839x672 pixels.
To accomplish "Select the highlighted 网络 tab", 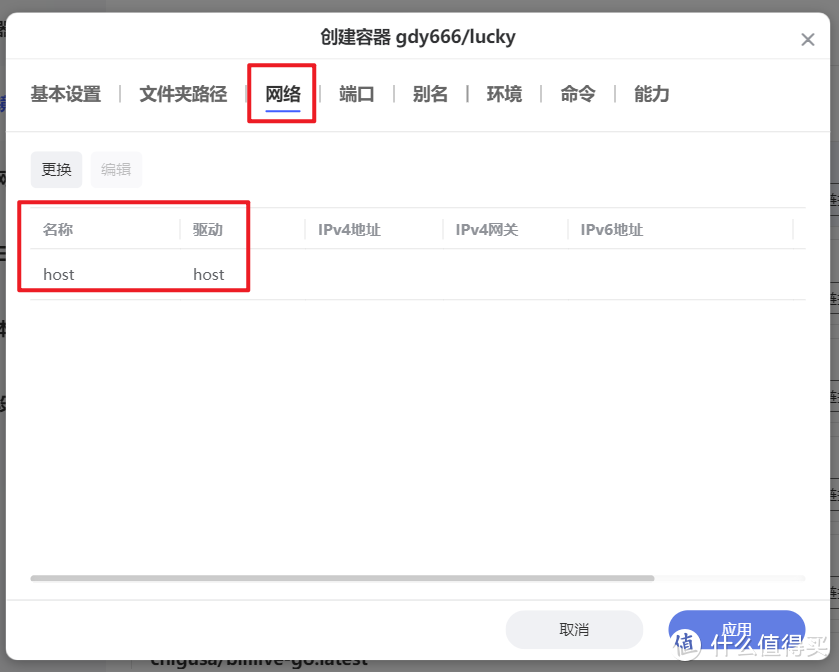I will 281,94.
